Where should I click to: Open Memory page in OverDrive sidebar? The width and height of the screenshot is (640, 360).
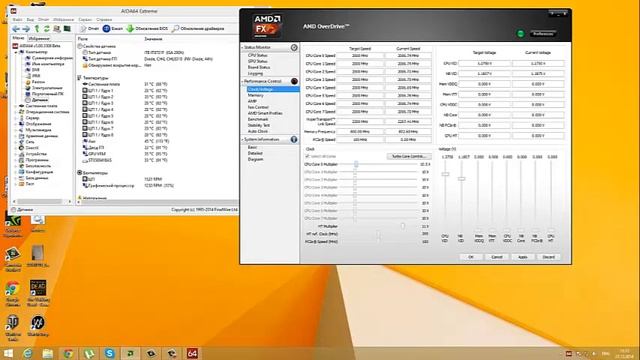(256, 95)
